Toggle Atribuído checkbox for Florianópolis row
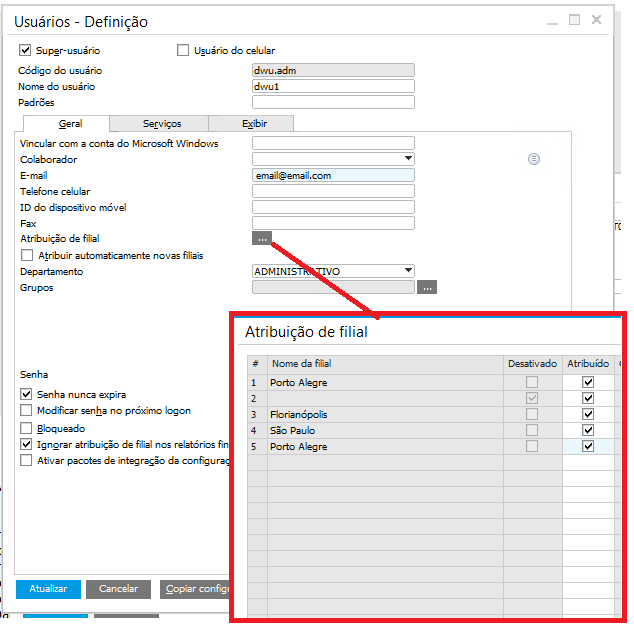The width and height of the screenshot is (634, 624). tap(588, 414)
